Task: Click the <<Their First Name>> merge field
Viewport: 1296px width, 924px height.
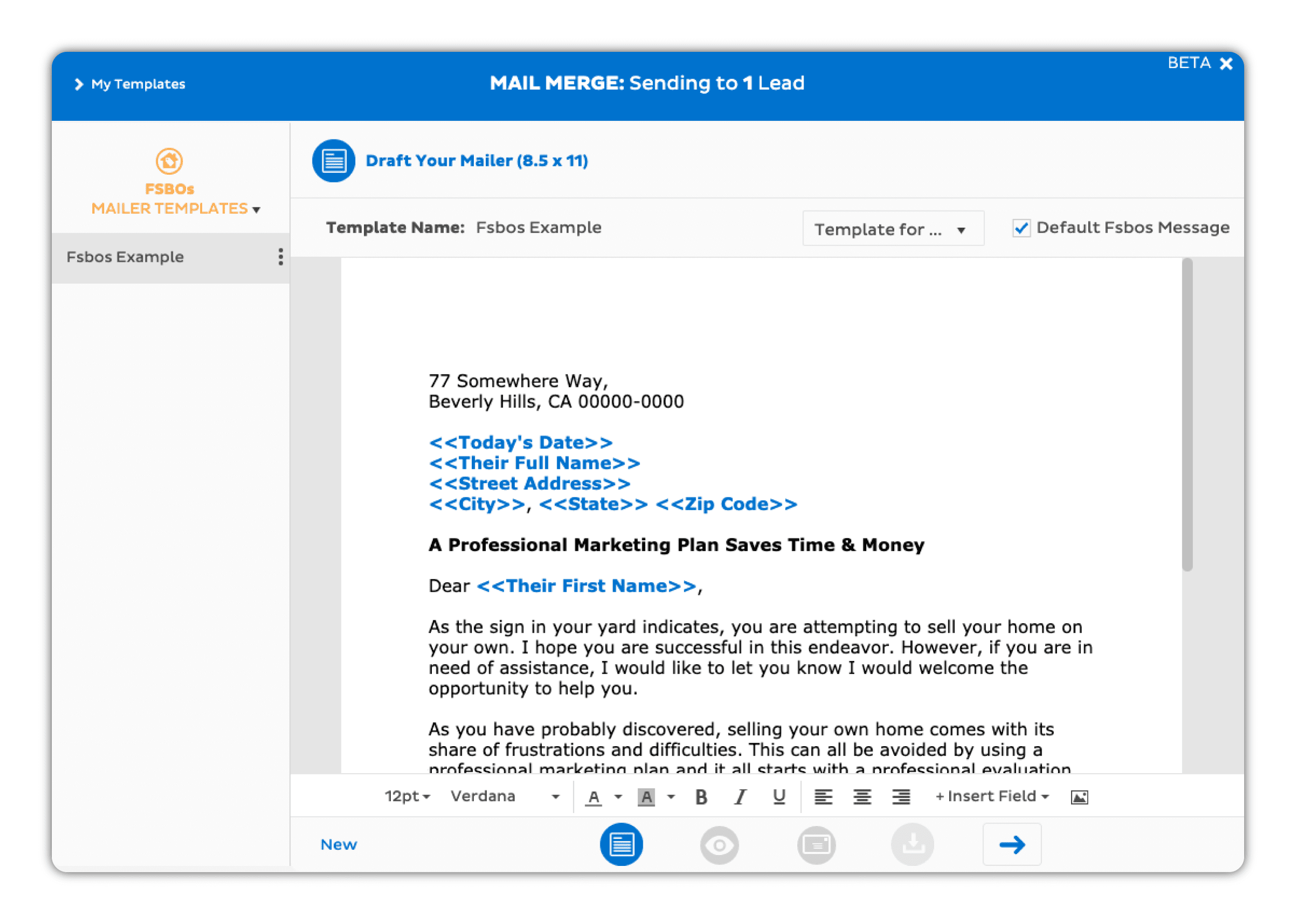Action: click(x=586, y=586)
